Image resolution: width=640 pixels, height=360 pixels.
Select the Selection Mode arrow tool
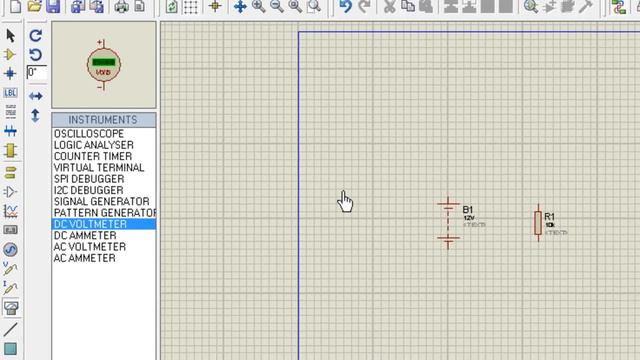click(x=10, y=36)
